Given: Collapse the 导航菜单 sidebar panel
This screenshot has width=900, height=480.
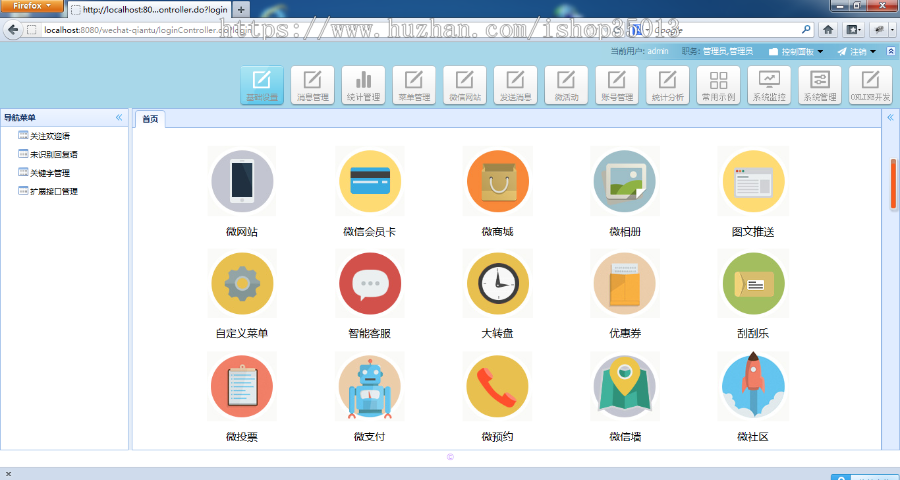Looking at the screenshot, I should (x=119, y=117).
